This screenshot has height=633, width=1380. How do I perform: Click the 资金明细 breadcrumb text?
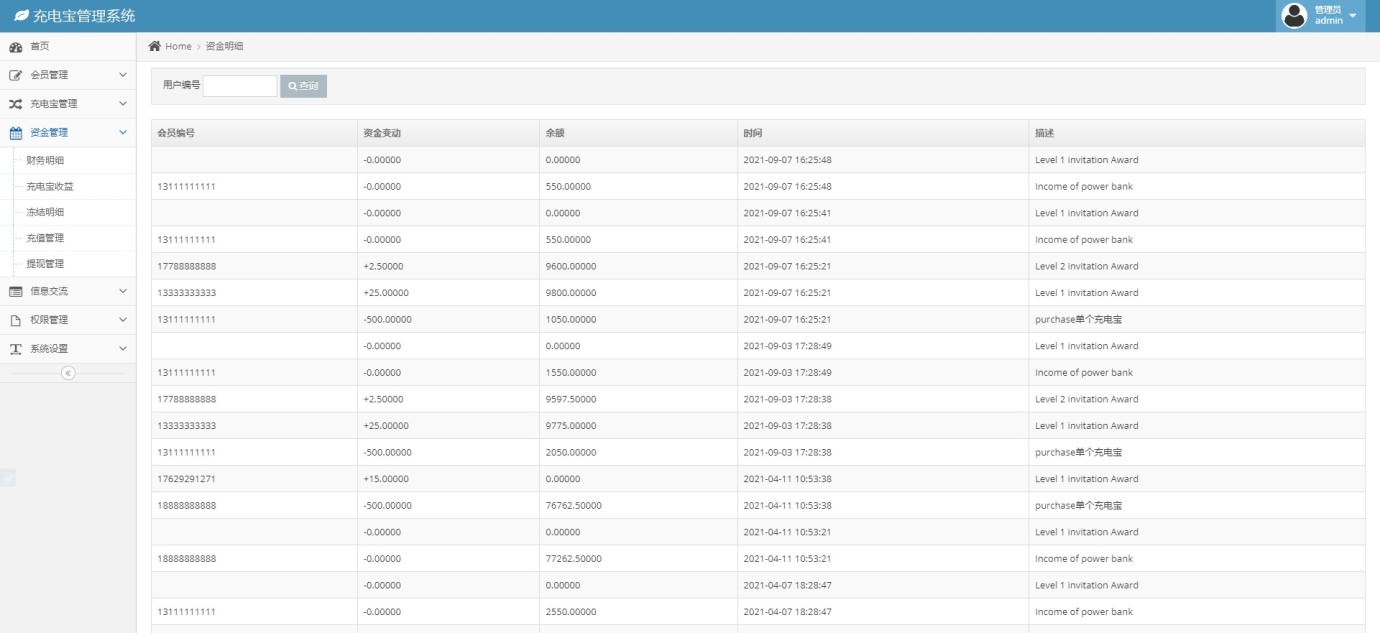point(224,47)
